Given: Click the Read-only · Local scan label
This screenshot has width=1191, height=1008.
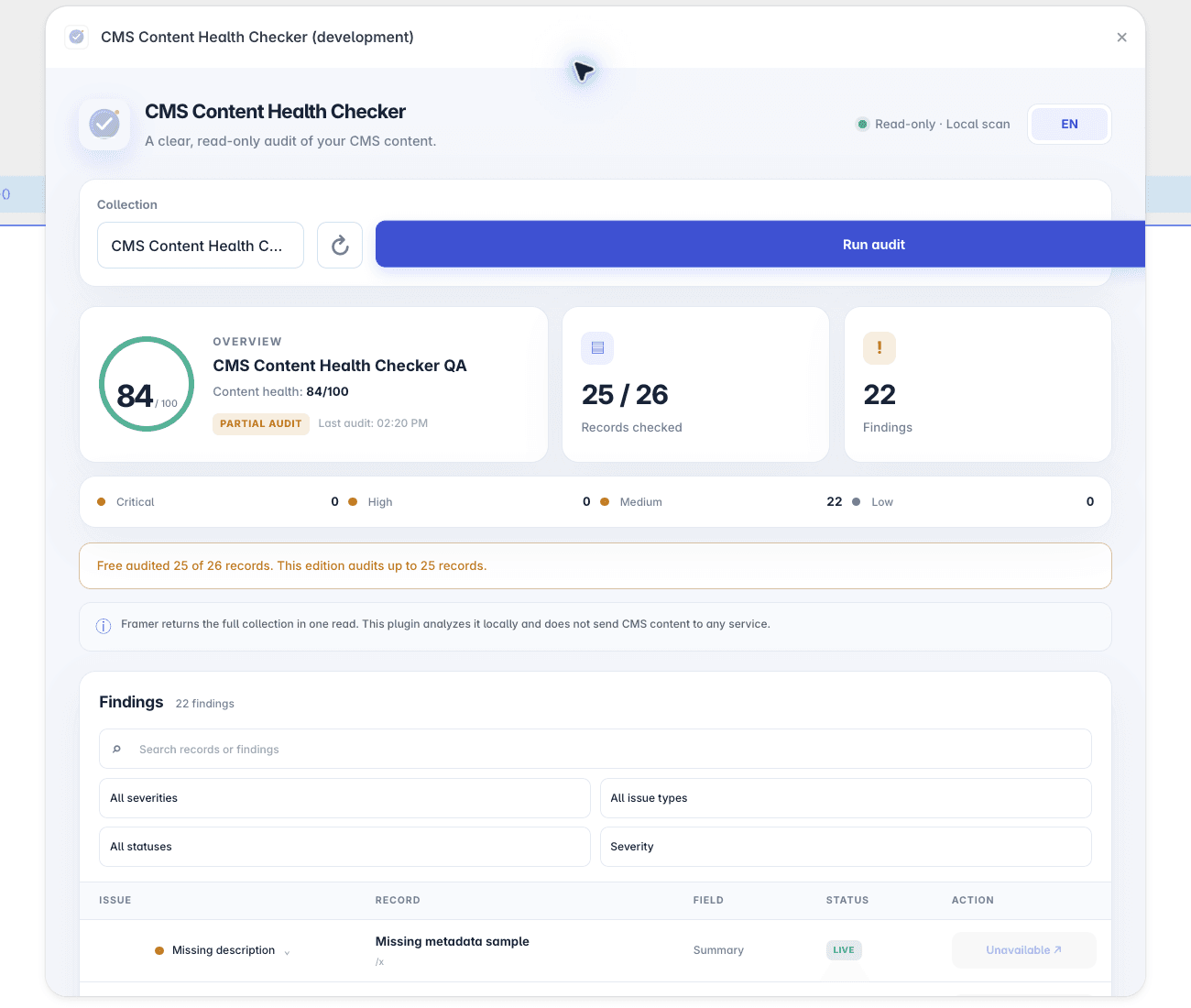Looking at the screenshot, I should (943, 124).
